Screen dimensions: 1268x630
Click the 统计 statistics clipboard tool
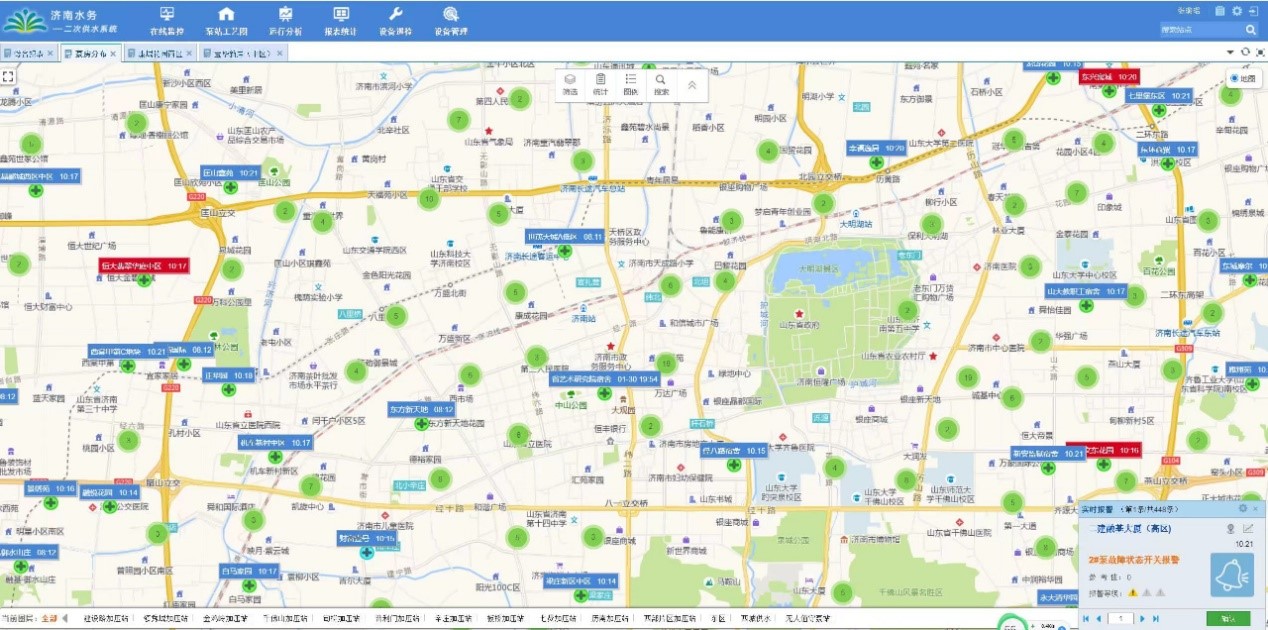pos(600,84)
